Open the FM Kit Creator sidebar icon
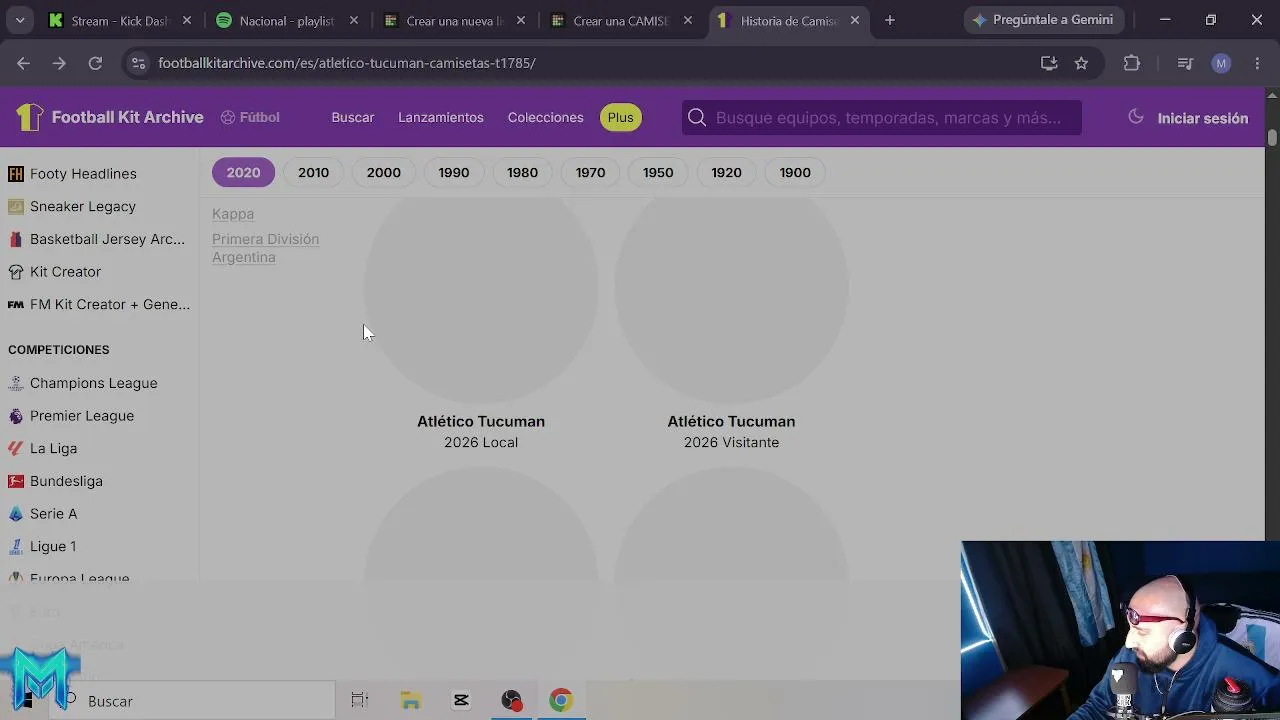The width and height of the screenshot is (1280, 720). click(x=16, y=304)
